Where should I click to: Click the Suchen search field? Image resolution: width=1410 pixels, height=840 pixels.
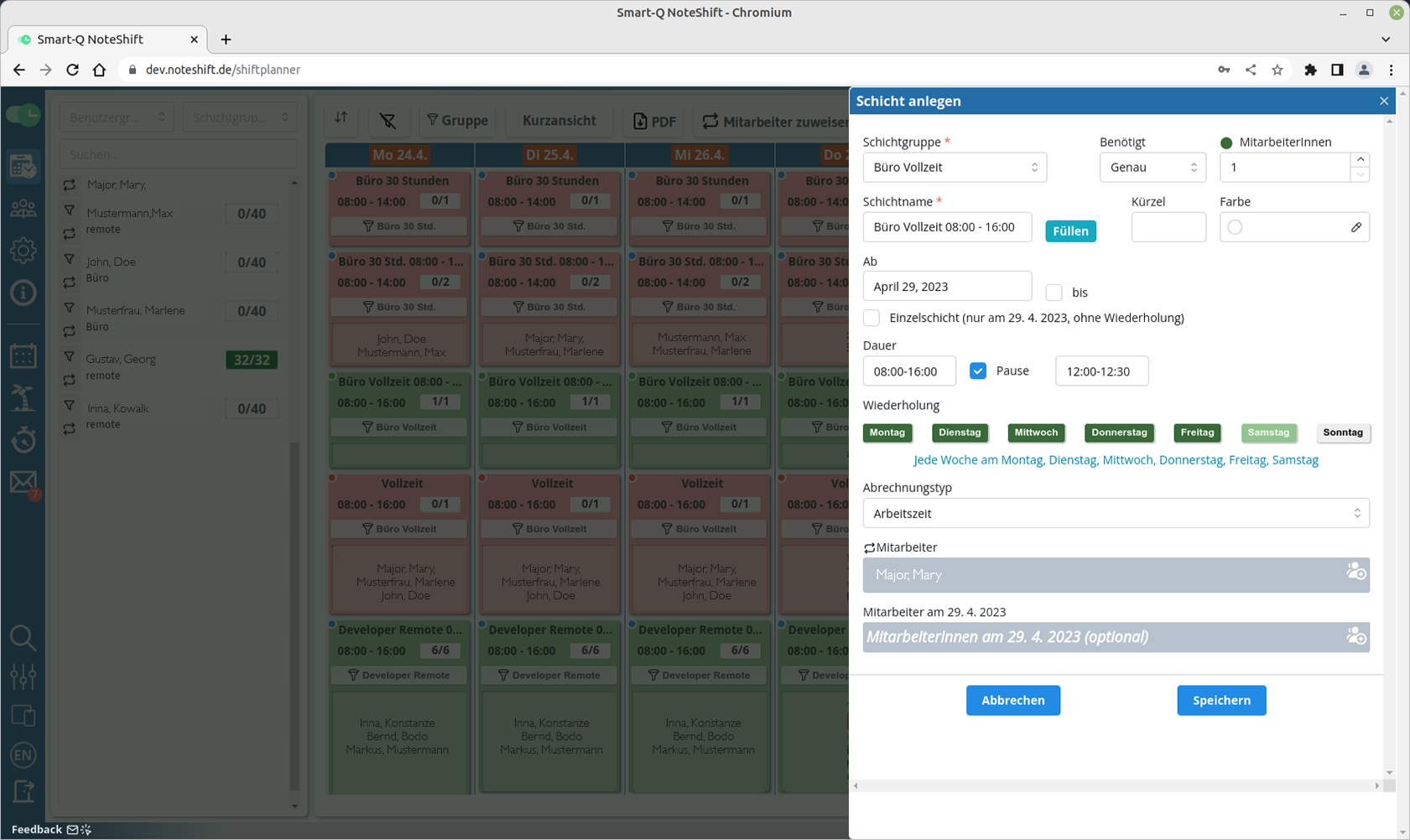point(179,154)
